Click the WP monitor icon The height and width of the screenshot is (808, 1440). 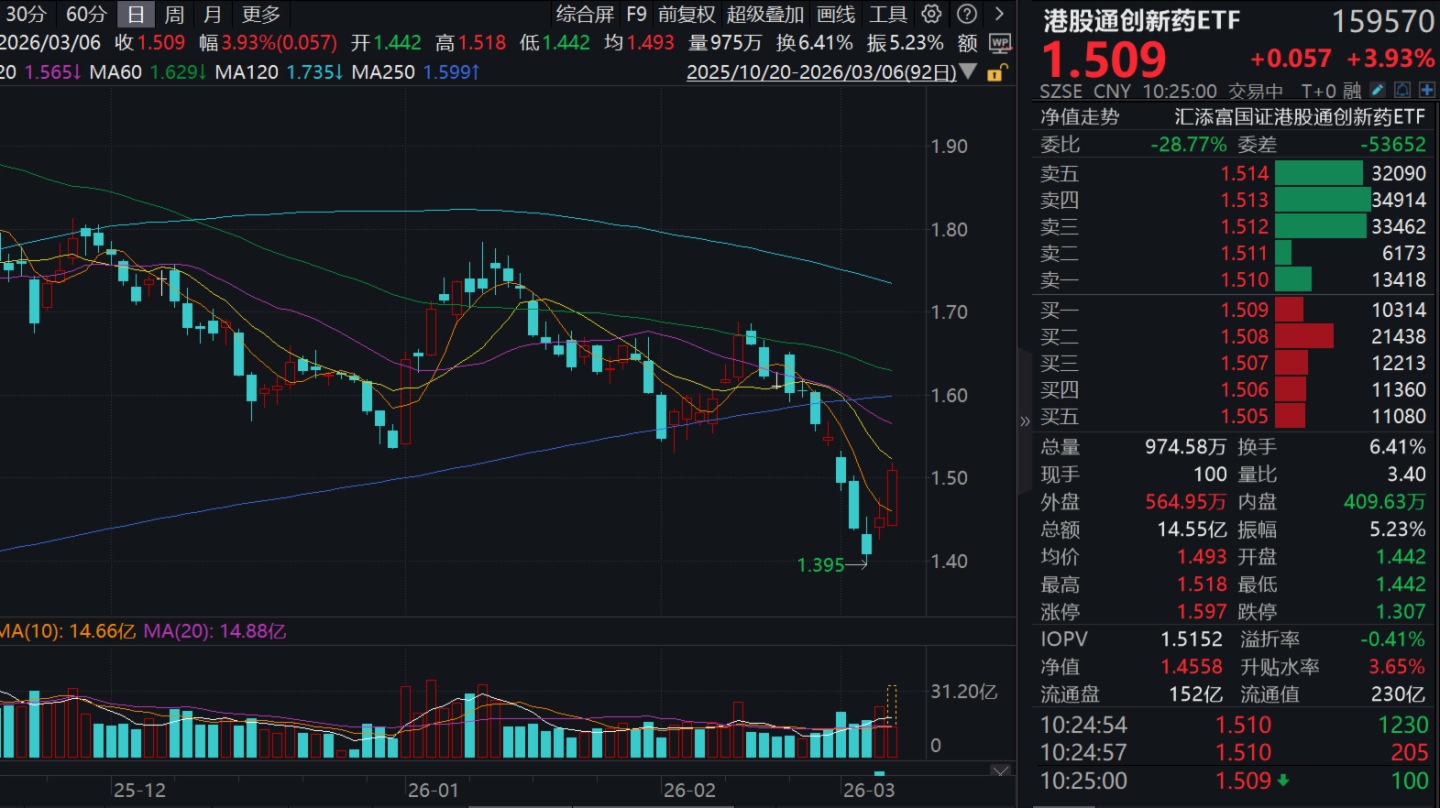click(999, 43)
